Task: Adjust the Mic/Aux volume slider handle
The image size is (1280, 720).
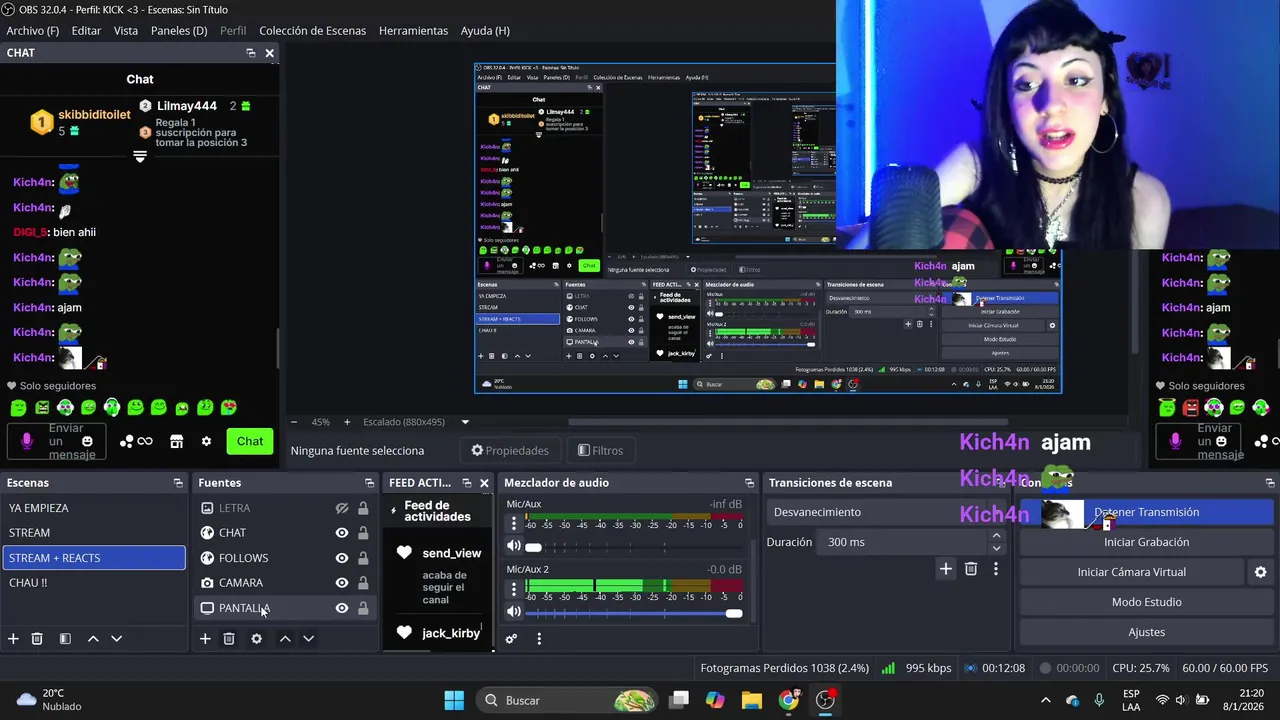Action: [533, 547]
